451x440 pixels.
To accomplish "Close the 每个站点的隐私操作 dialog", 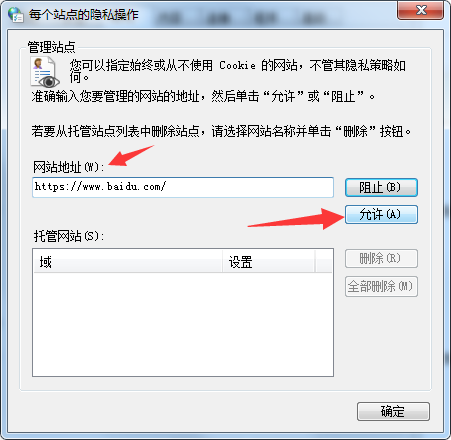I will [x=421, y=10].
